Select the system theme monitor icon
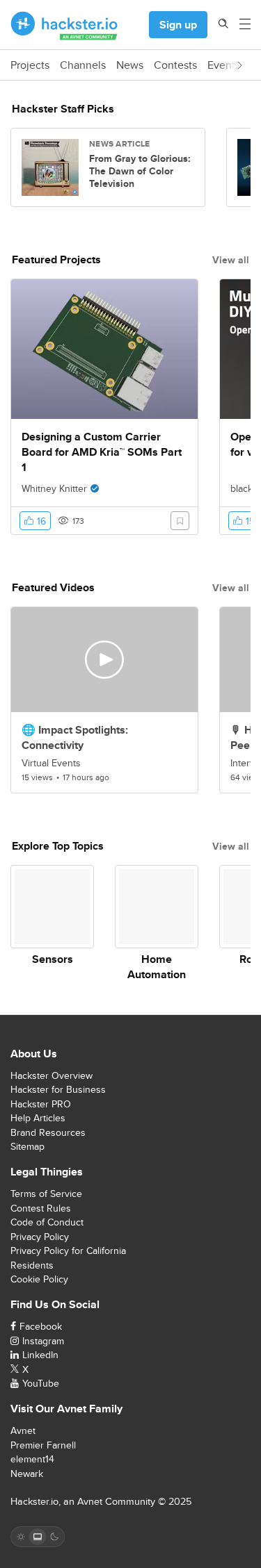This screenshot has width=261, height=1568. [38, 1537]
